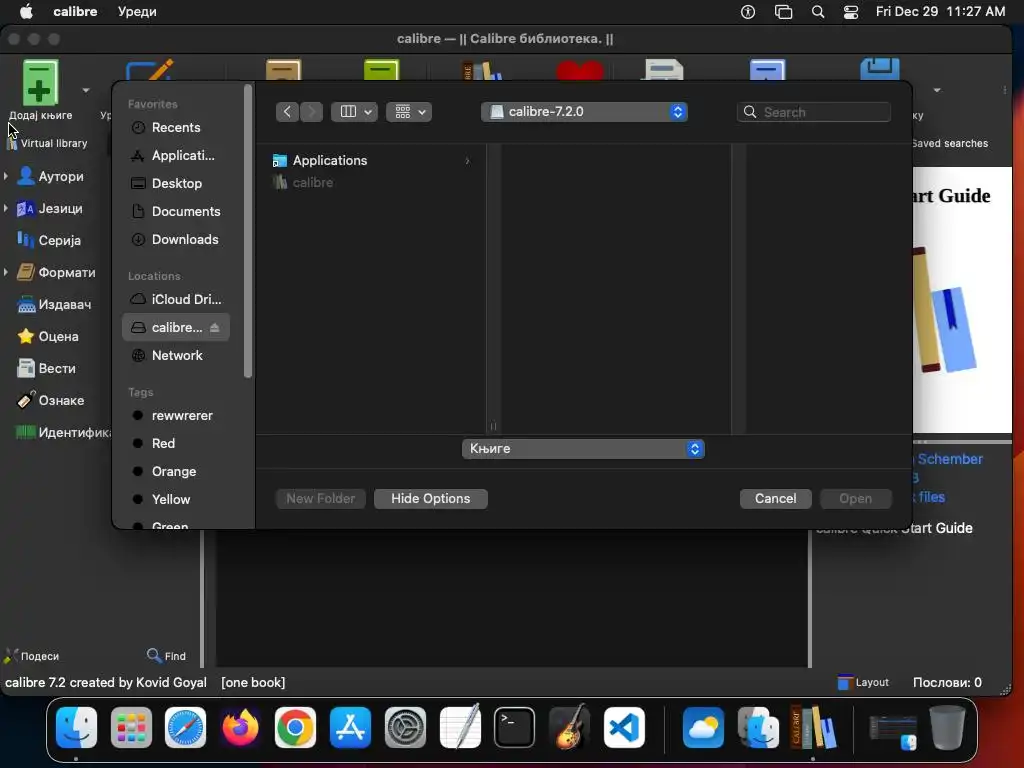This screenshot has width=1024, height=768.
Task: Select Идентификатори barcode item
Action: (x=63, y=432)
